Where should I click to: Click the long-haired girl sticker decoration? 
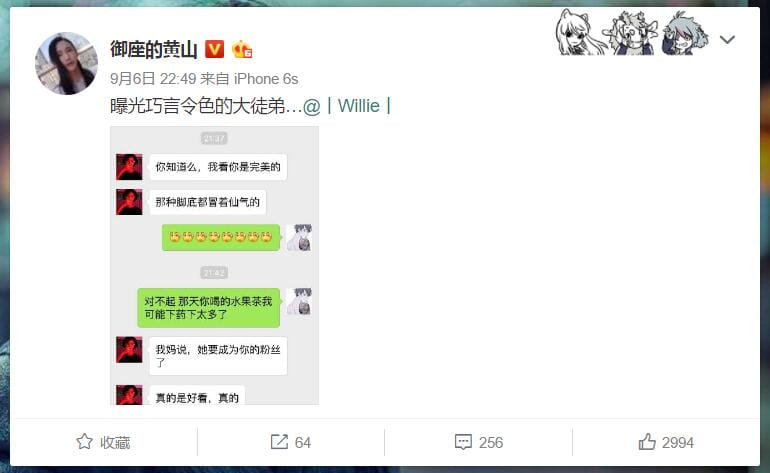pyautogui.click(x=578, y=32)
